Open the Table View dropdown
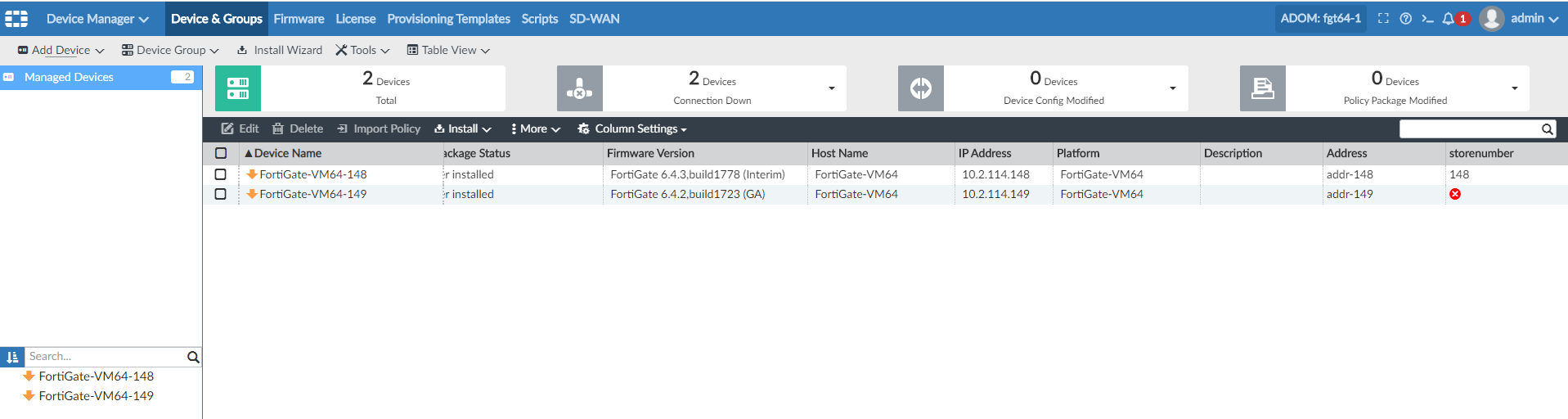This screenshot has width=1568, height=419. pyautogui.click(x=448, y=50)
